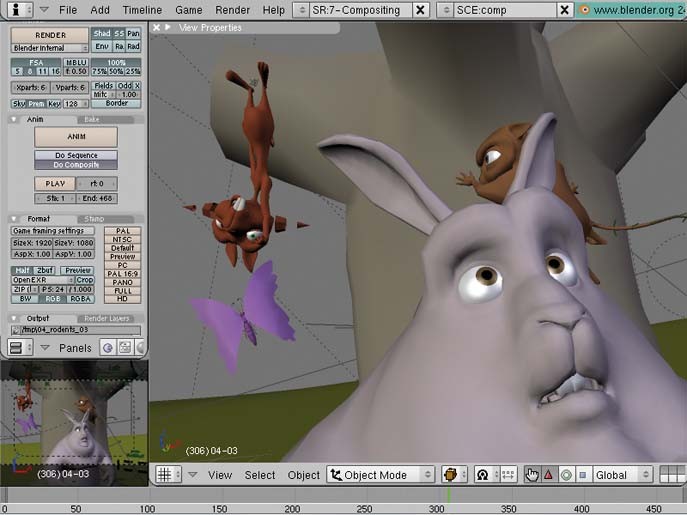Select the rotate circle manipulator
The image size is (687, 515).
click(565, 475)
